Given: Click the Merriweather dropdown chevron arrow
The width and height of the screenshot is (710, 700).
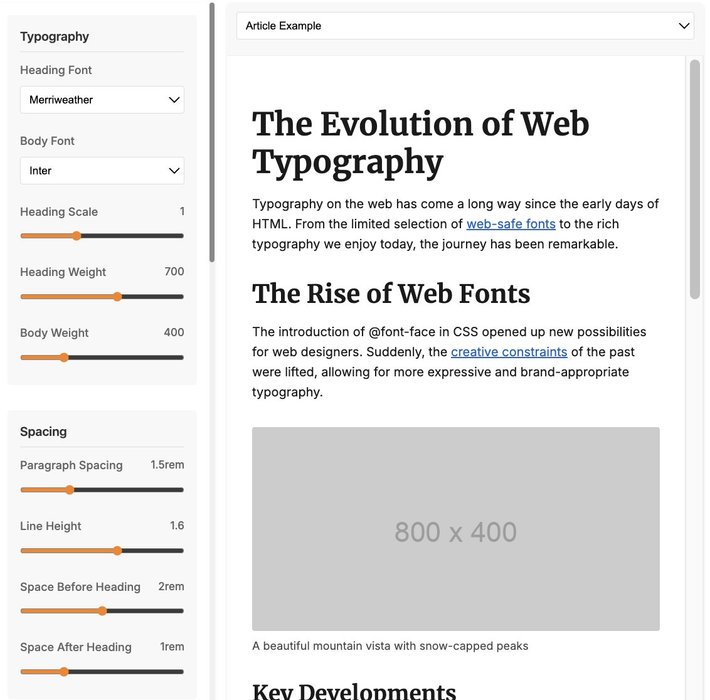Looking at the screenshot, I should (x=174, y=100).
